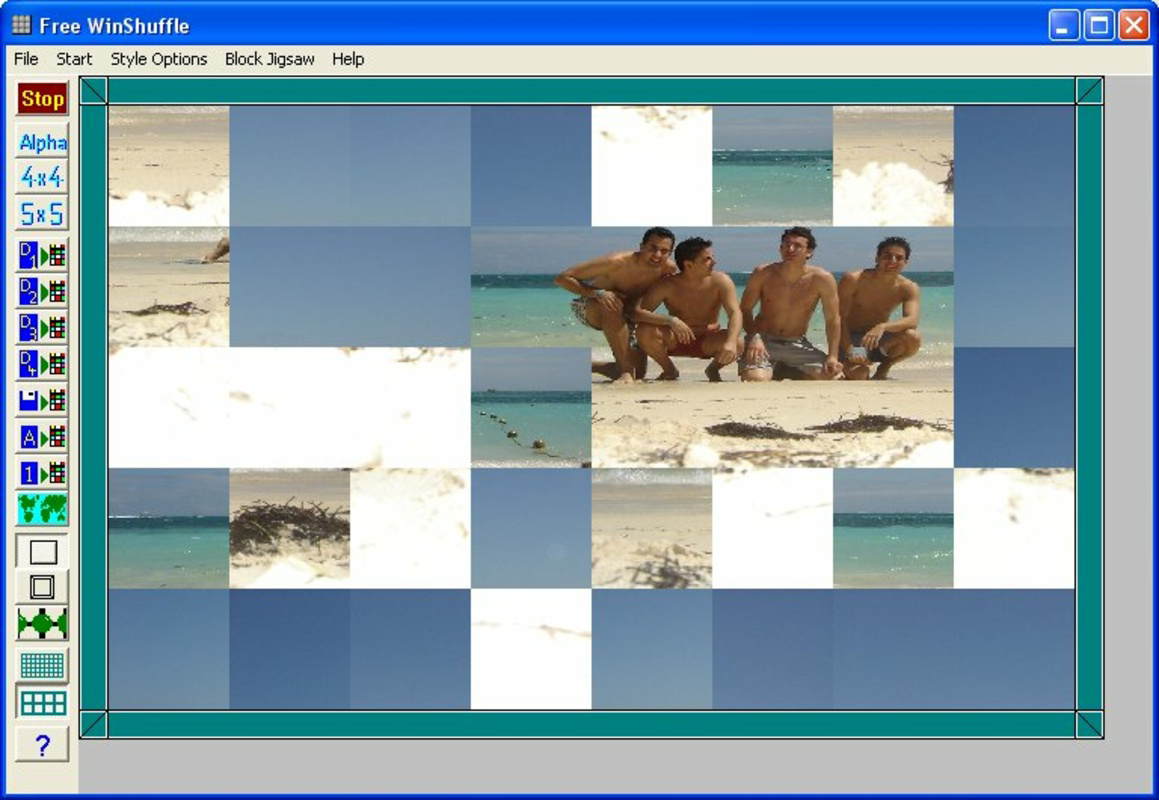Open the Help menu
The image size is (1159, 800).
(x=347, y=59)
